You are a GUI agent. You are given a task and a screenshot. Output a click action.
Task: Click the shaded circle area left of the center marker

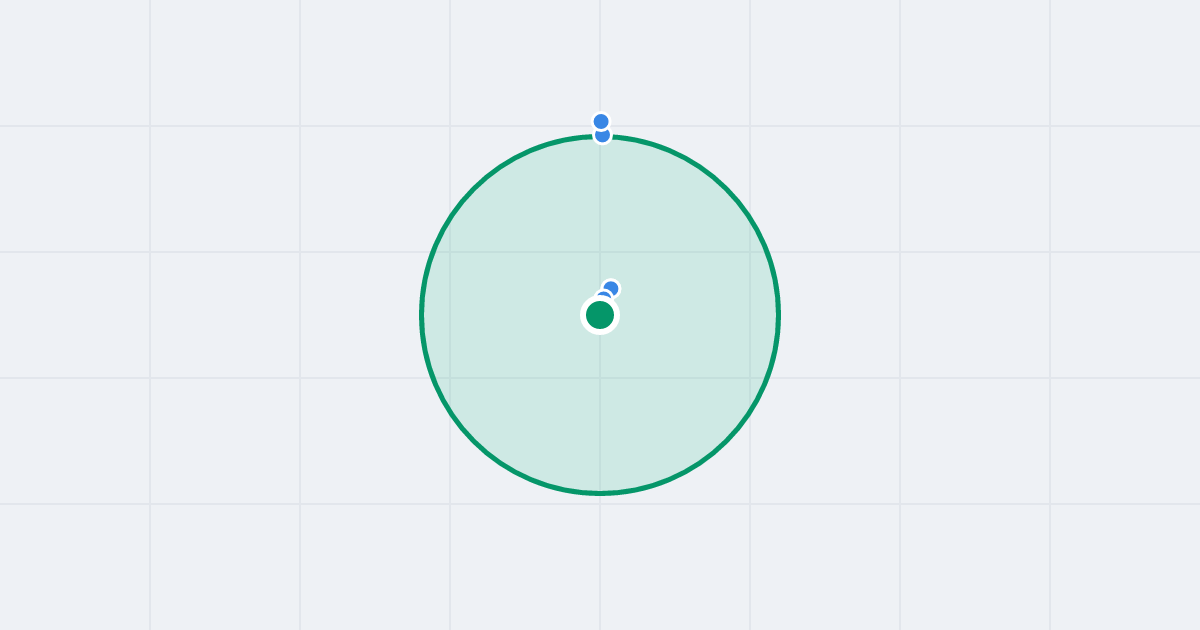coord(500,315)
